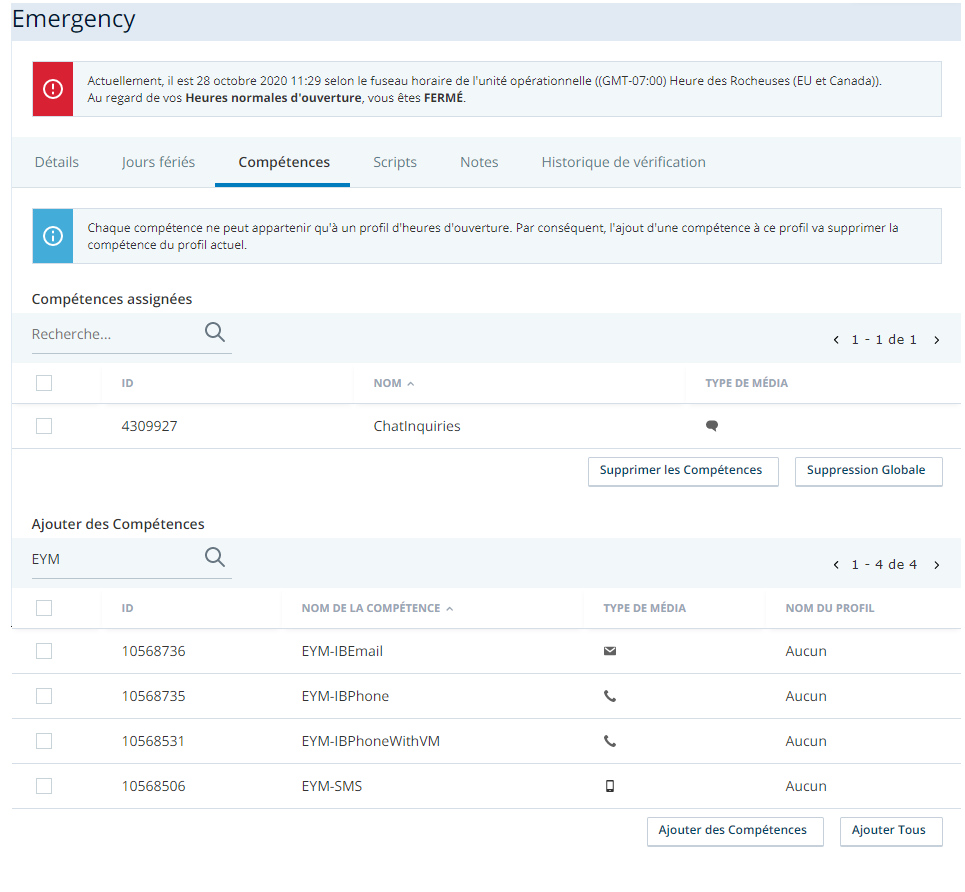Click email media icon for EYM-IBEmail
This screenshot has height=892, width=965.
(610, 651)
